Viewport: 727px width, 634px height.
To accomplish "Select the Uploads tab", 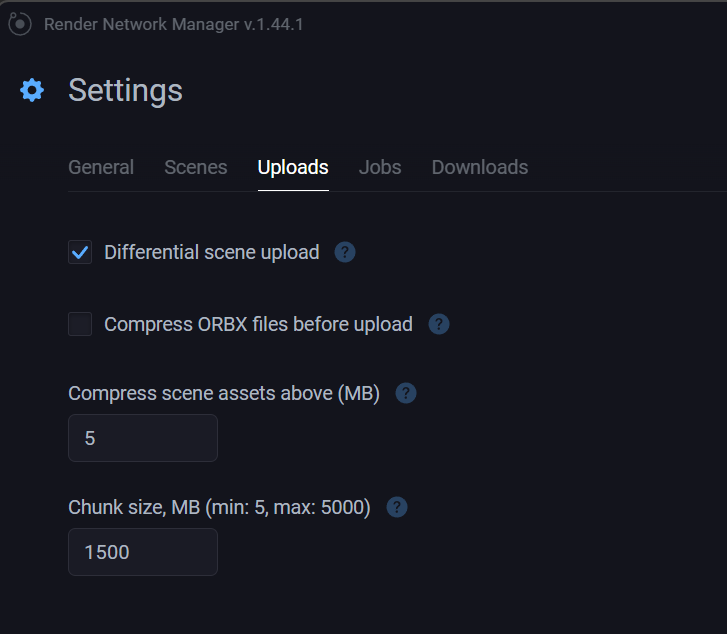I will [x=293, y=167].
